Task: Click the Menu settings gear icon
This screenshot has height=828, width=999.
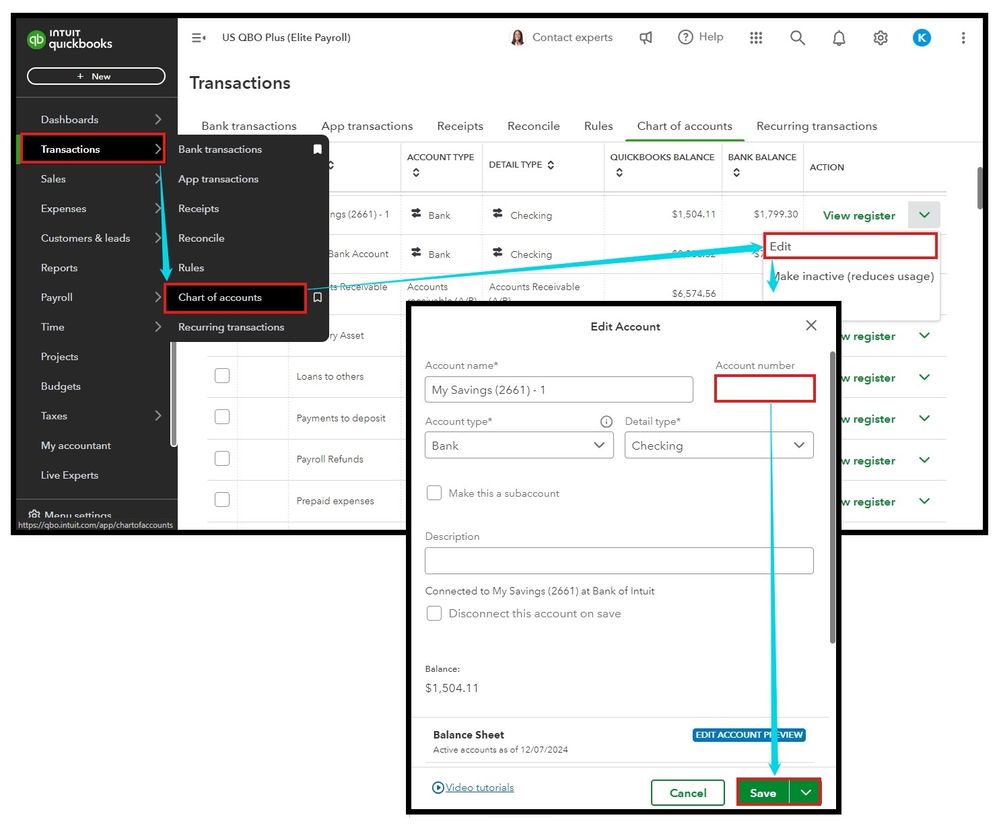Action: pos(34,514)
